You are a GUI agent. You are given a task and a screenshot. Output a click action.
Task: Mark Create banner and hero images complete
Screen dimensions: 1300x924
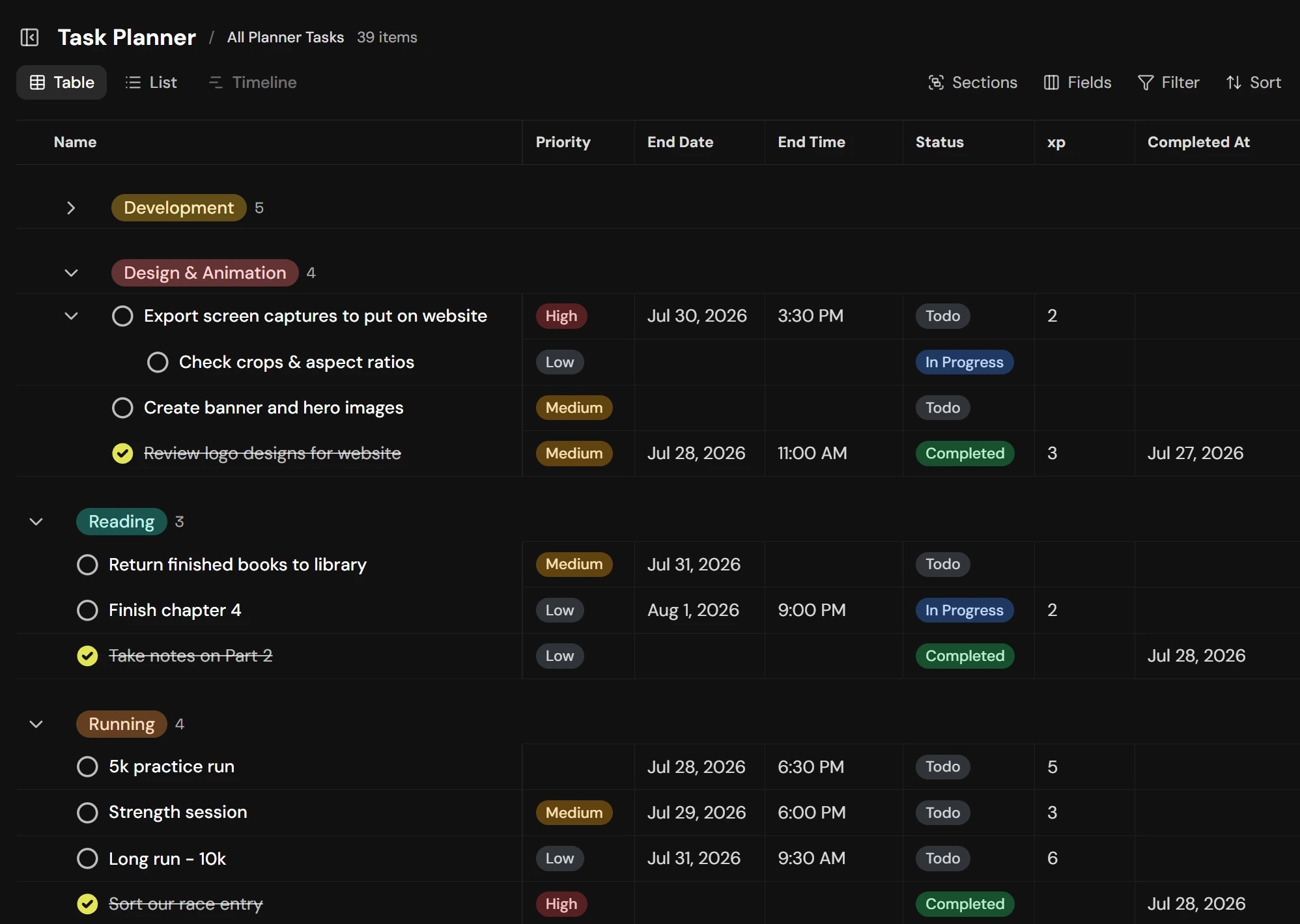[122, 408]
